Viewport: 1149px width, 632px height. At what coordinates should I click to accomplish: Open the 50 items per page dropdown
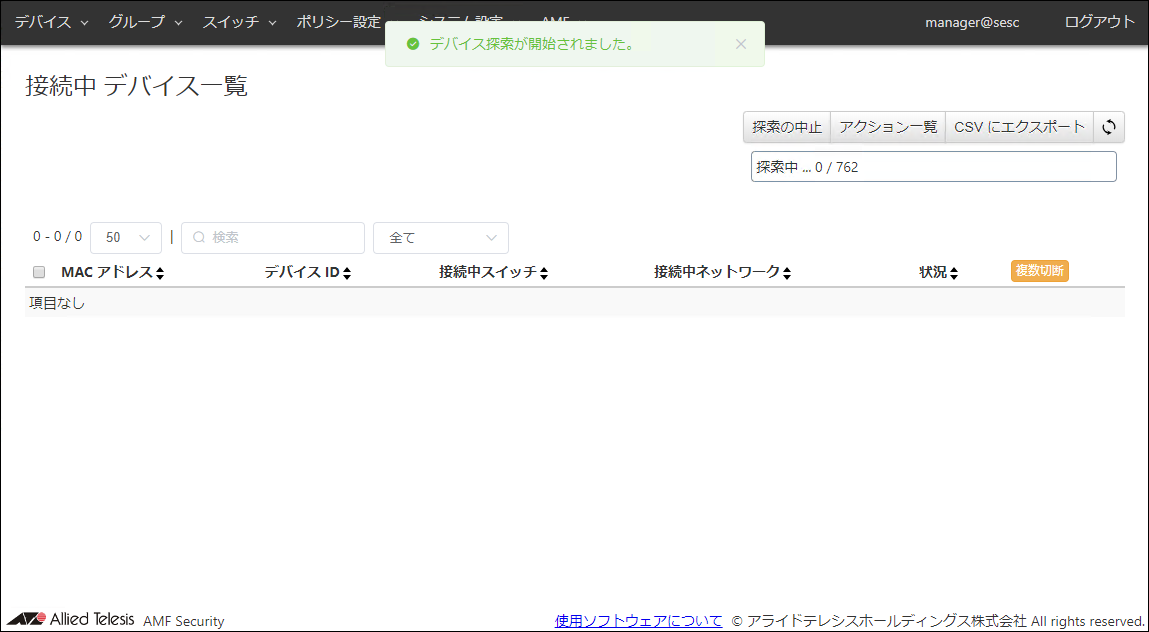click(126, 238)
